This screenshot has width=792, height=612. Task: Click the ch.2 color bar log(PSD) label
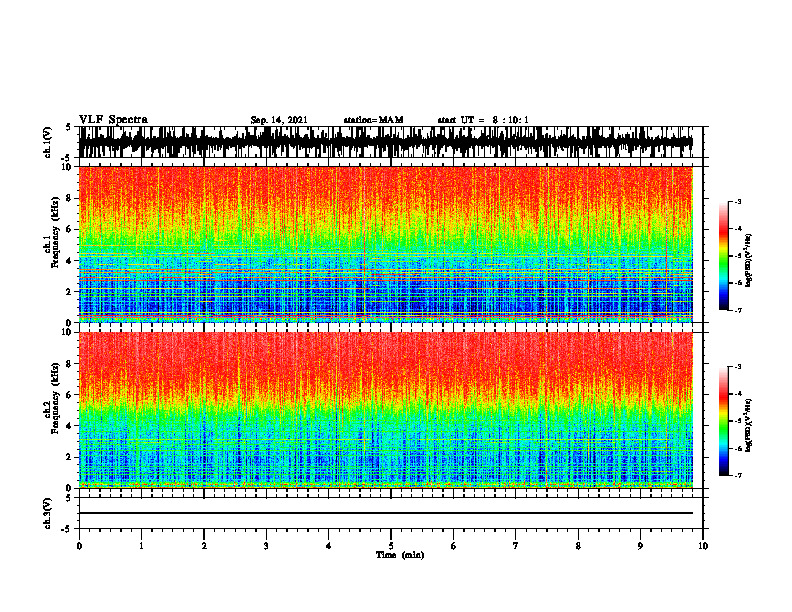749,424
